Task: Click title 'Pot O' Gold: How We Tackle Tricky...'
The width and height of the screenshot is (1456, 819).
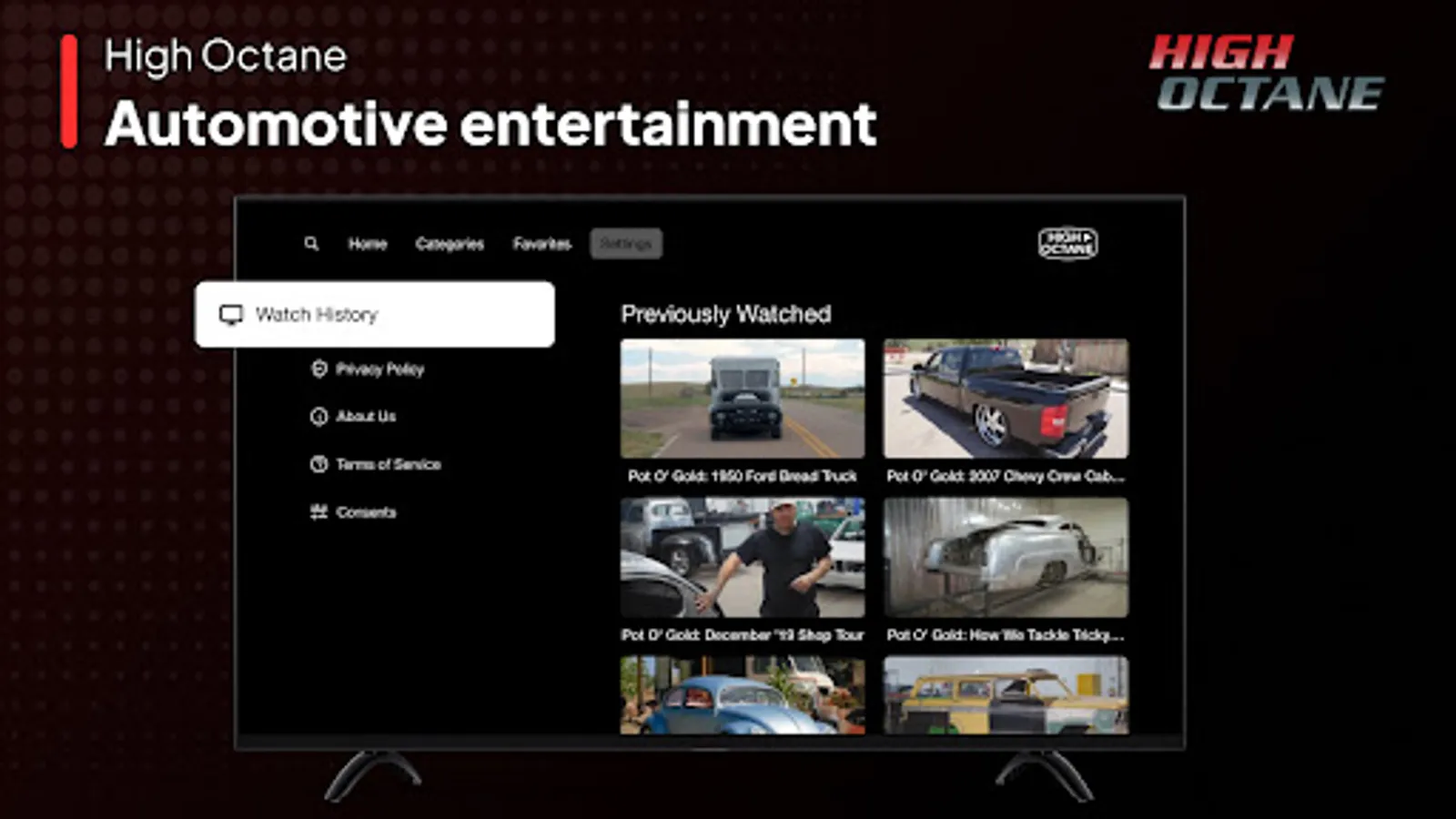Action: [1006, 634]
